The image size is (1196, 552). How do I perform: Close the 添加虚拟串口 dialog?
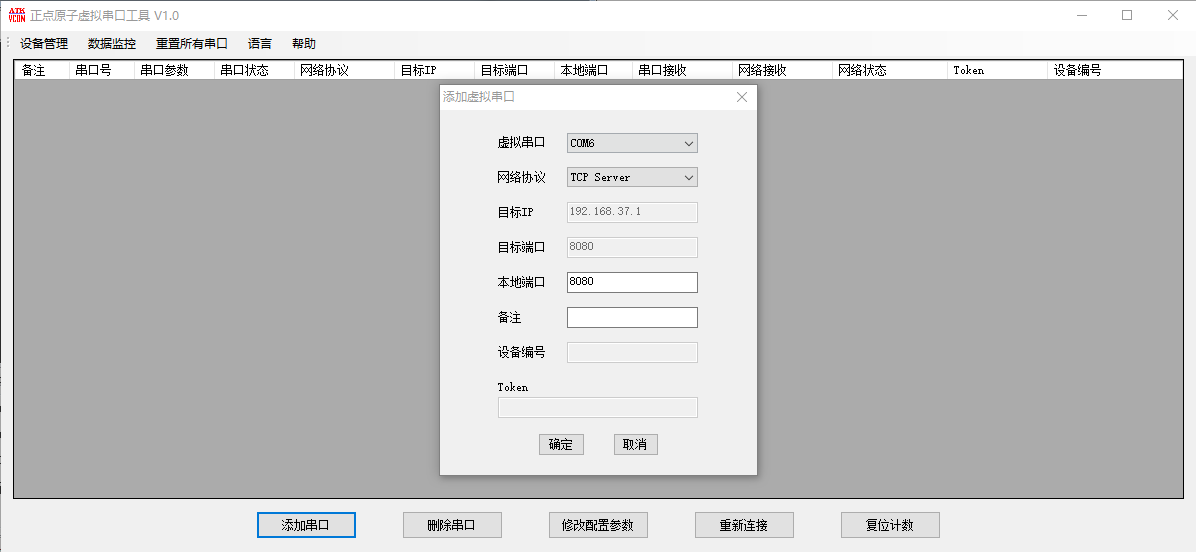coord(741,97)
